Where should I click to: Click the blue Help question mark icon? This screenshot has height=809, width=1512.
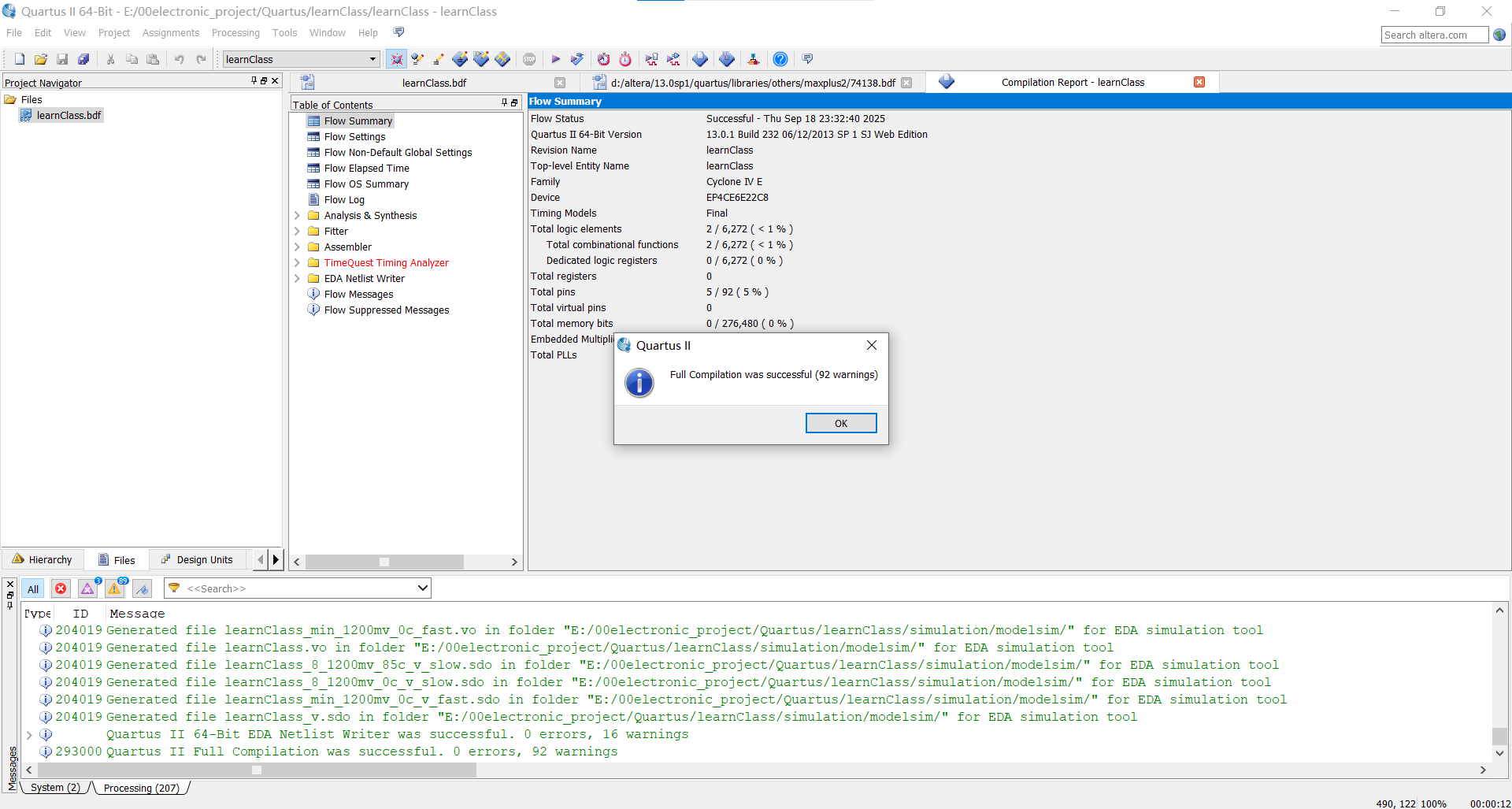(780, 59)
